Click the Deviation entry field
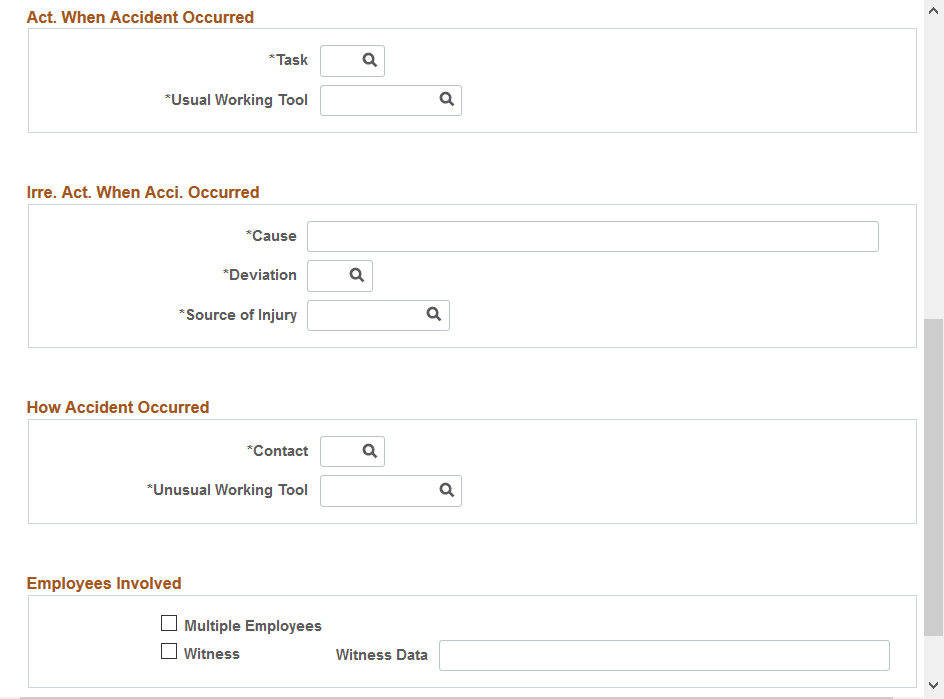The width and height of the screenshot is (944, 699). 328,275
